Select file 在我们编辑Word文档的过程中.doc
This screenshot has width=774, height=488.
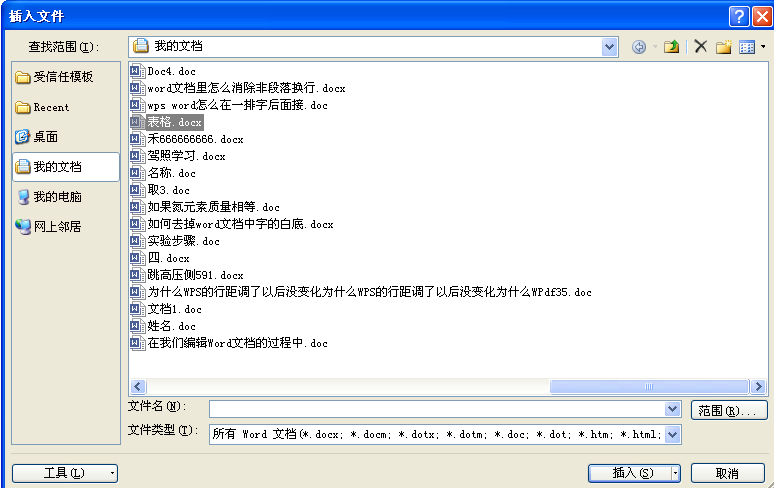(x=237, y=343)
